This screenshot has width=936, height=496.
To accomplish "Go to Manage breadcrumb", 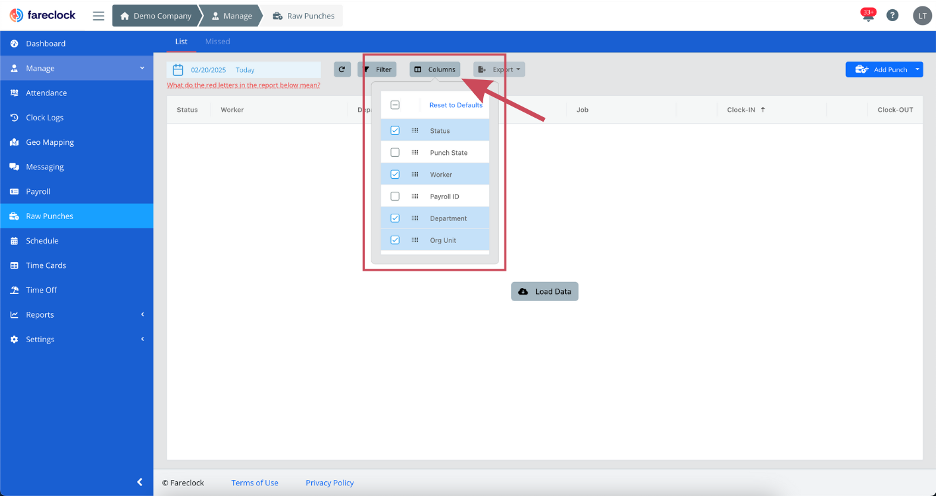I will tap(232, 16).
